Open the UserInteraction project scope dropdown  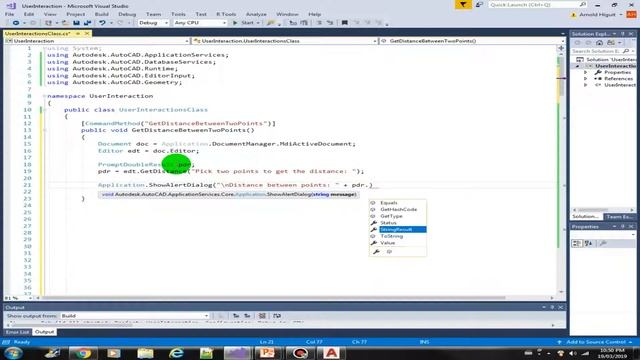click(97, 41)
